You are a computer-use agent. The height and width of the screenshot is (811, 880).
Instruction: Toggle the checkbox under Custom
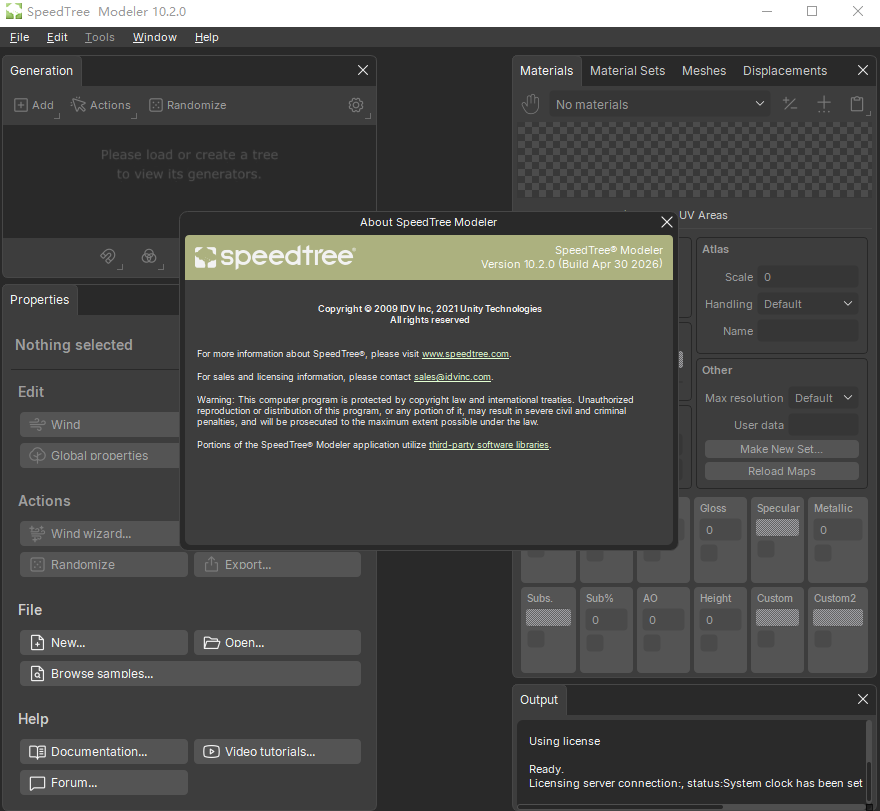[766, 639]
